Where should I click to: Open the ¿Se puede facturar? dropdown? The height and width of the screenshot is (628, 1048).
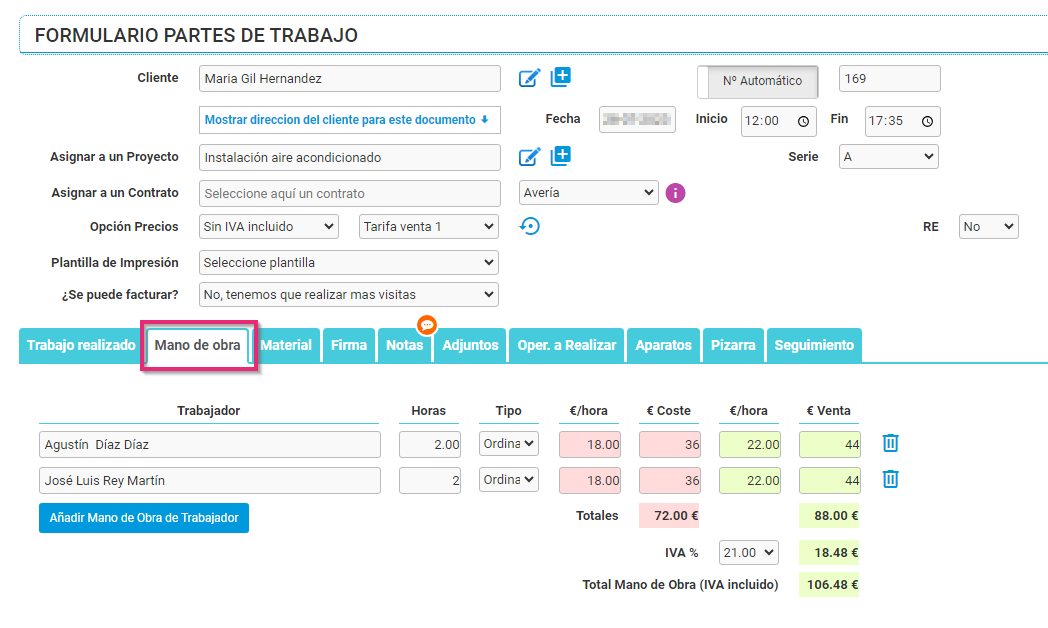coord(349,295)
